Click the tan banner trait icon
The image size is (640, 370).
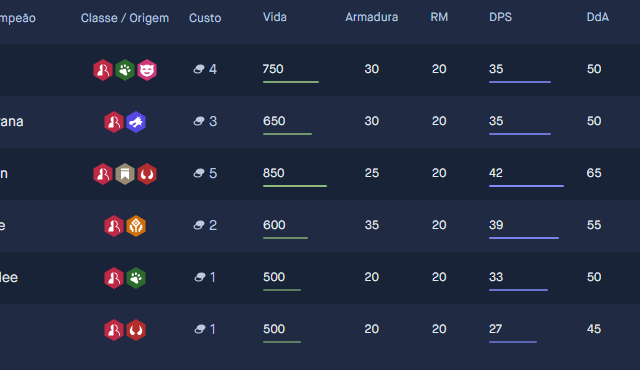tap(125, 174)
